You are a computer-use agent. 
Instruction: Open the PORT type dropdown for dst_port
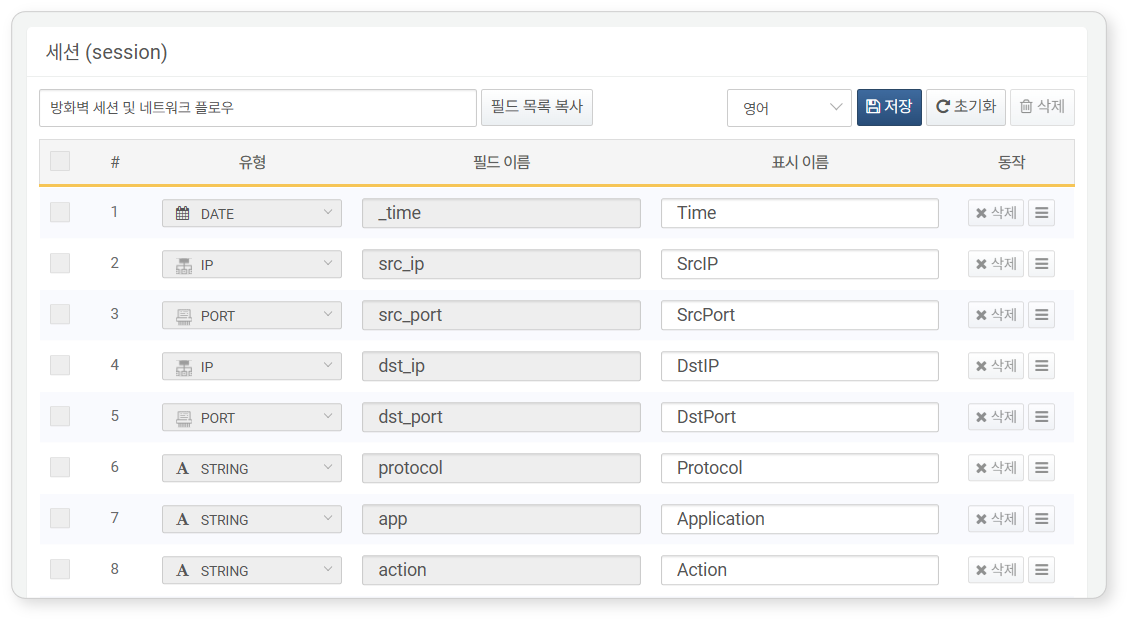coord(252,417)
